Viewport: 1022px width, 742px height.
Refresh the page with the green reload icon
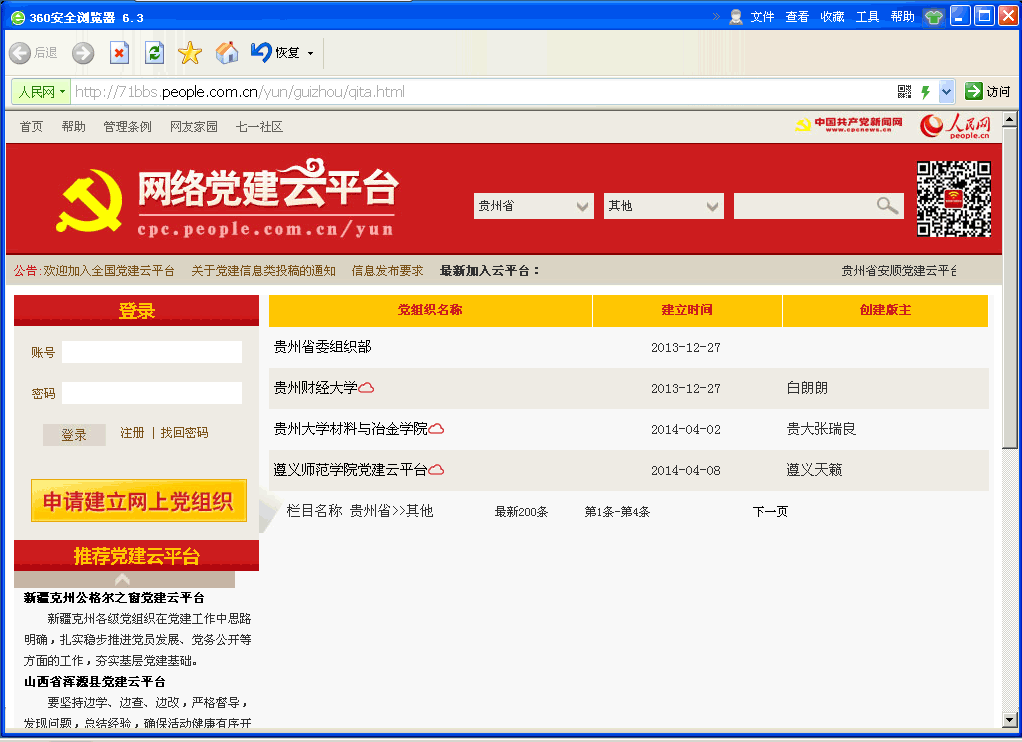(154, 53)
